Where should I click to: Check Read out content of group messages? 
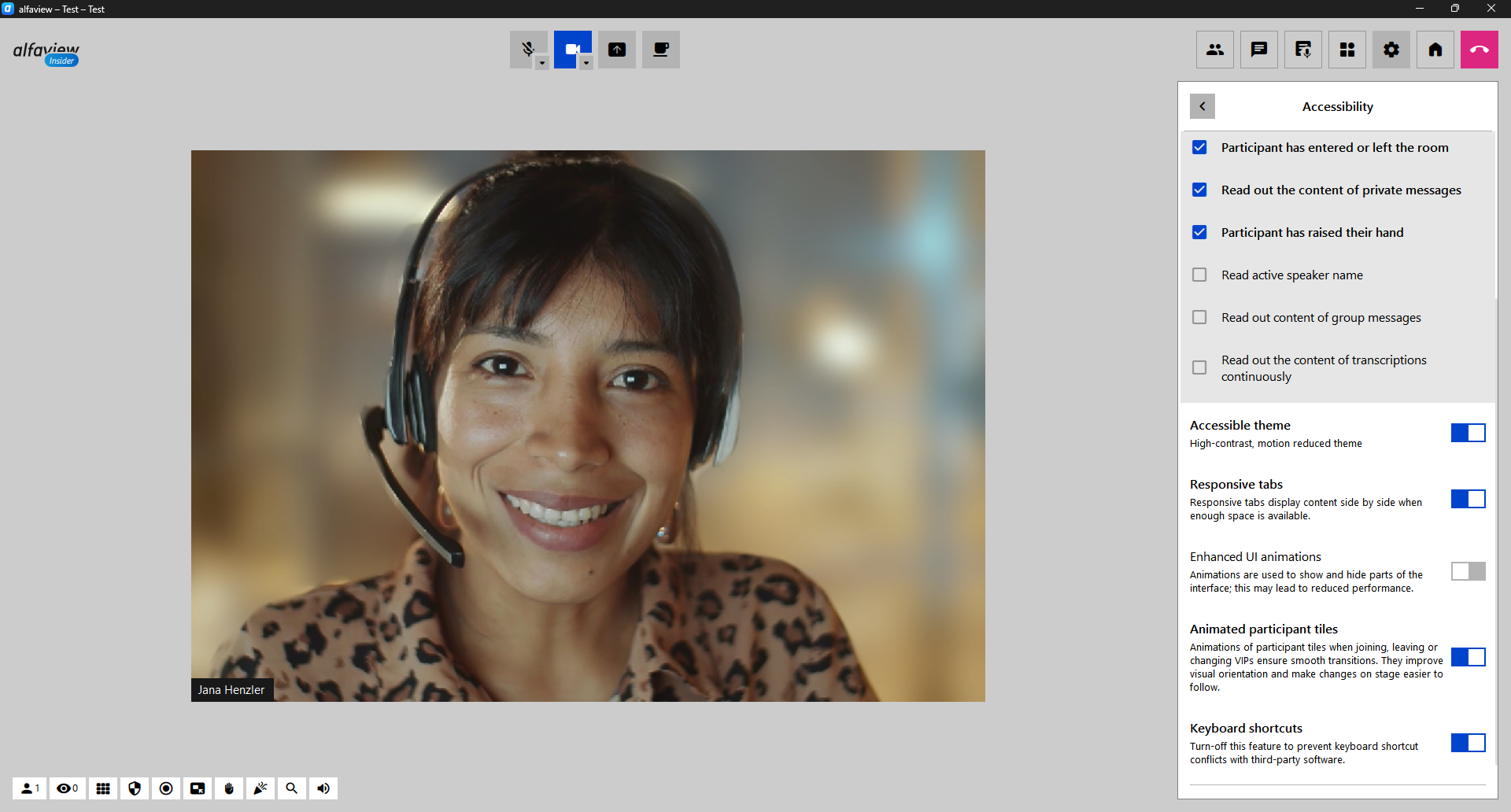tap(1199, 317)
